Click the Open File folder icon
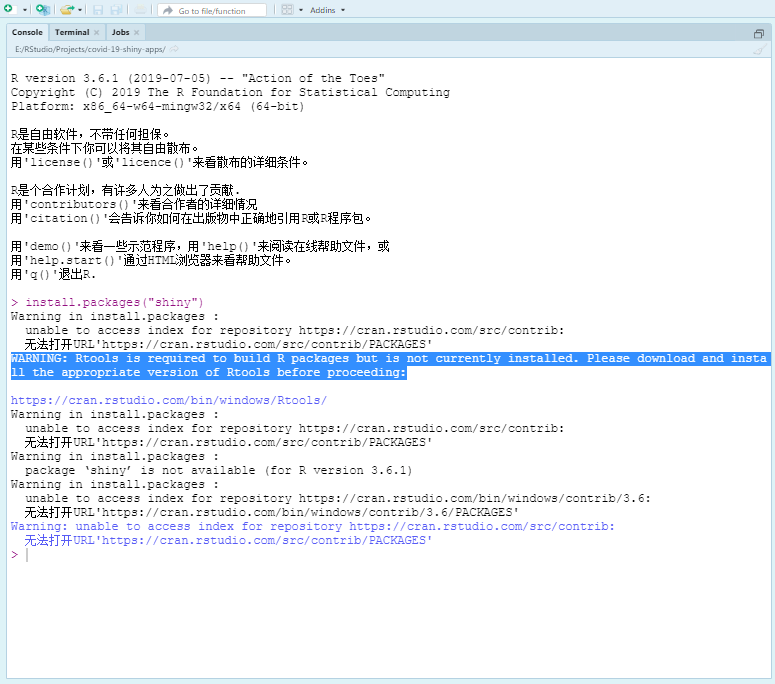 (67, 9)
